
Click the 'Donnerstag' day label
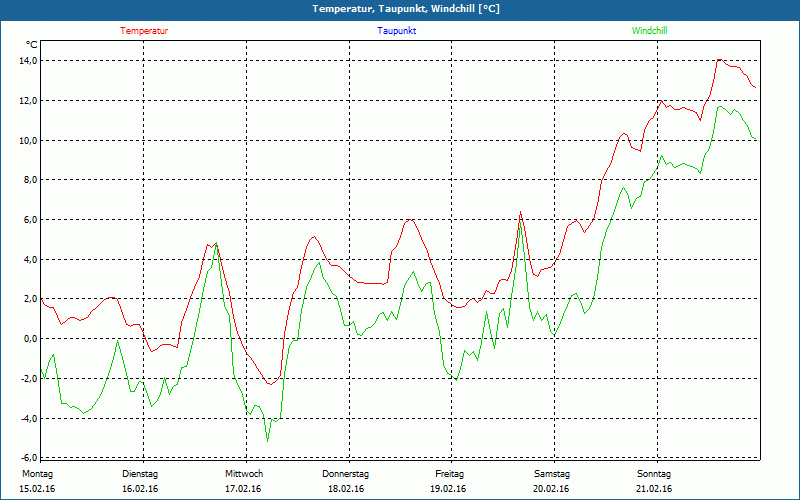pos(345,474)
